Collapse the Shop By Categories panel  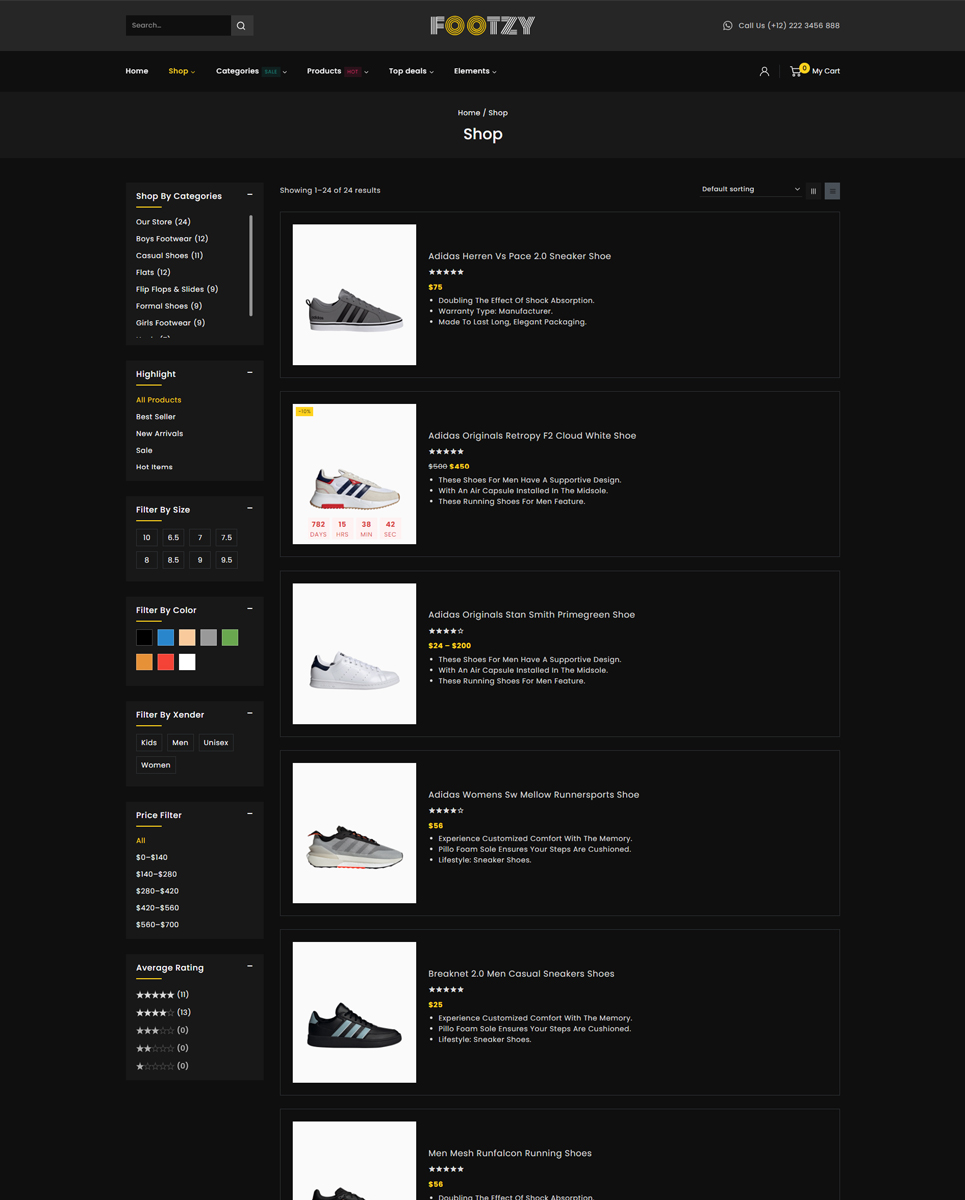pos(250,195)
